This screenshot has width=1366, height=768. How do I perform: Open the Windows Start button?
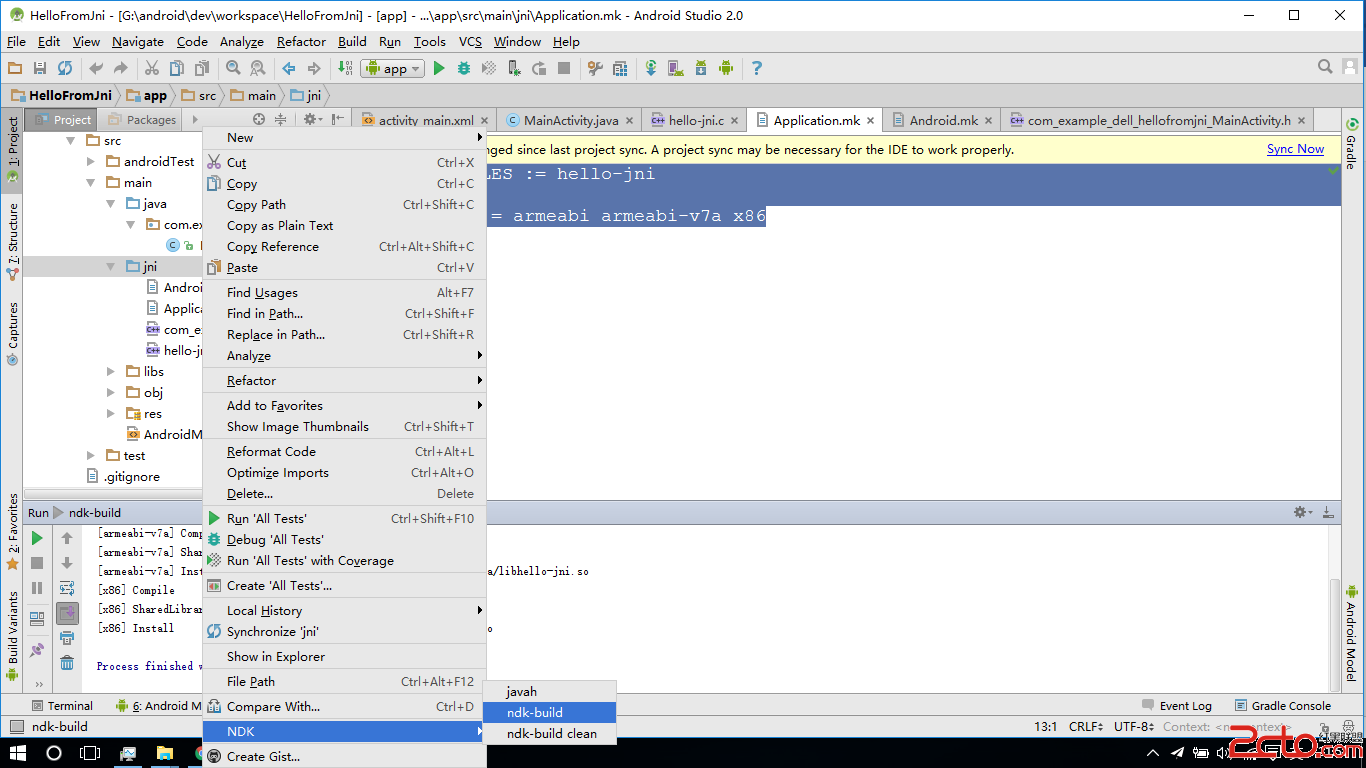pos(17,753)
